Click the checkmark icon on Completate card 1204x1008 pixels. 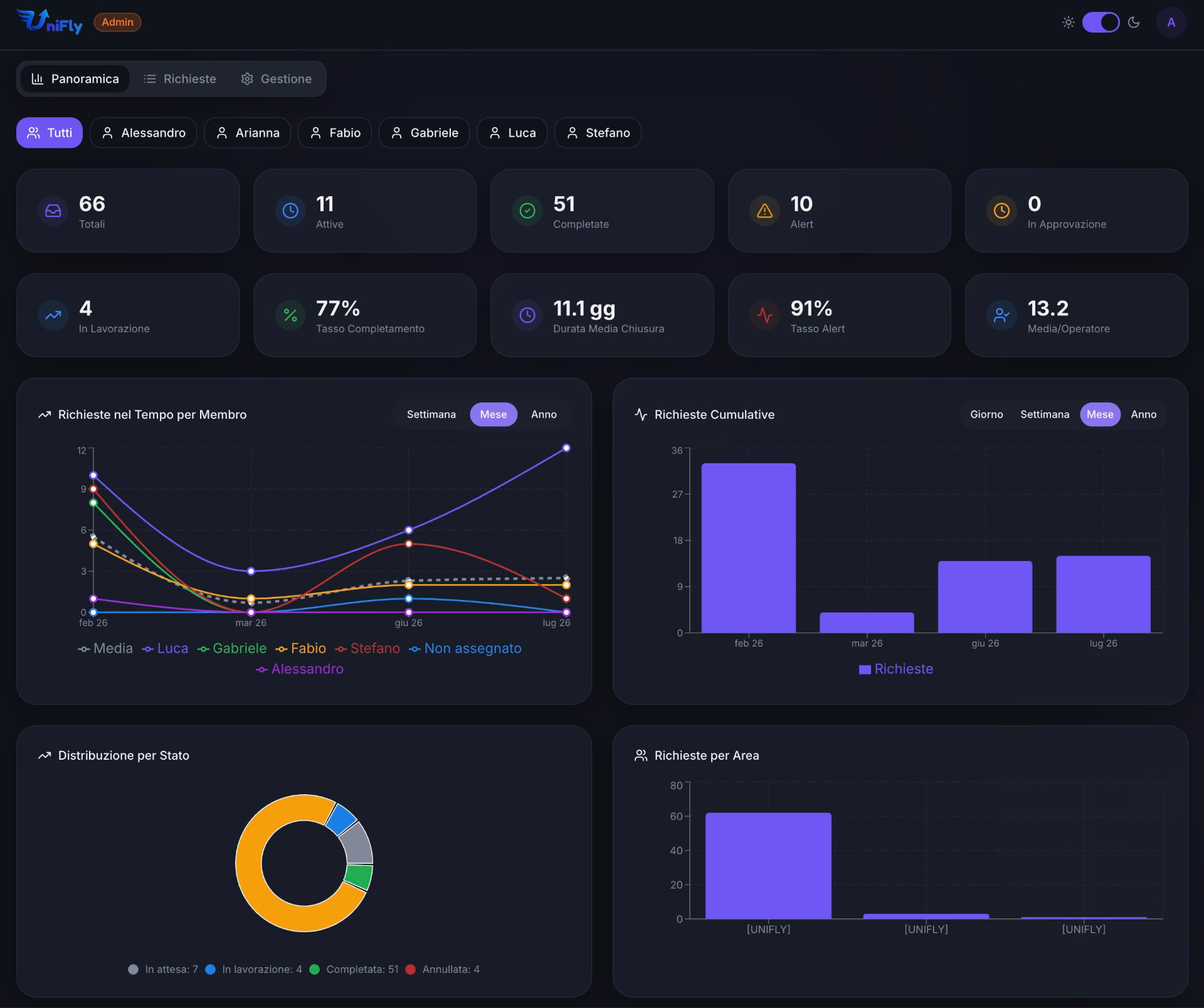coord(527,211)
